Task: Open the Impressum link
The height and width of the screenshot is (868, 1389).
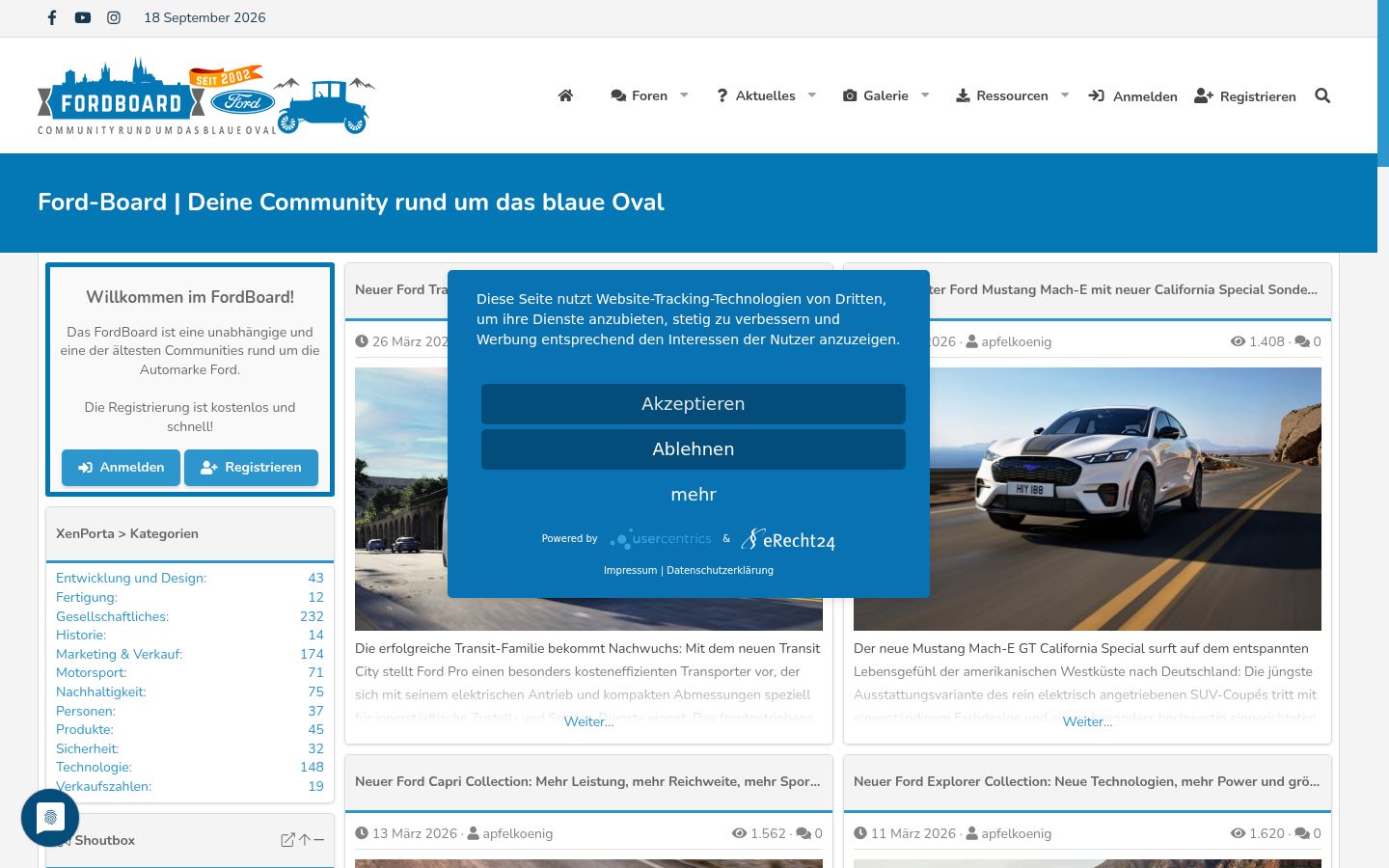Action: pos(630,570)
